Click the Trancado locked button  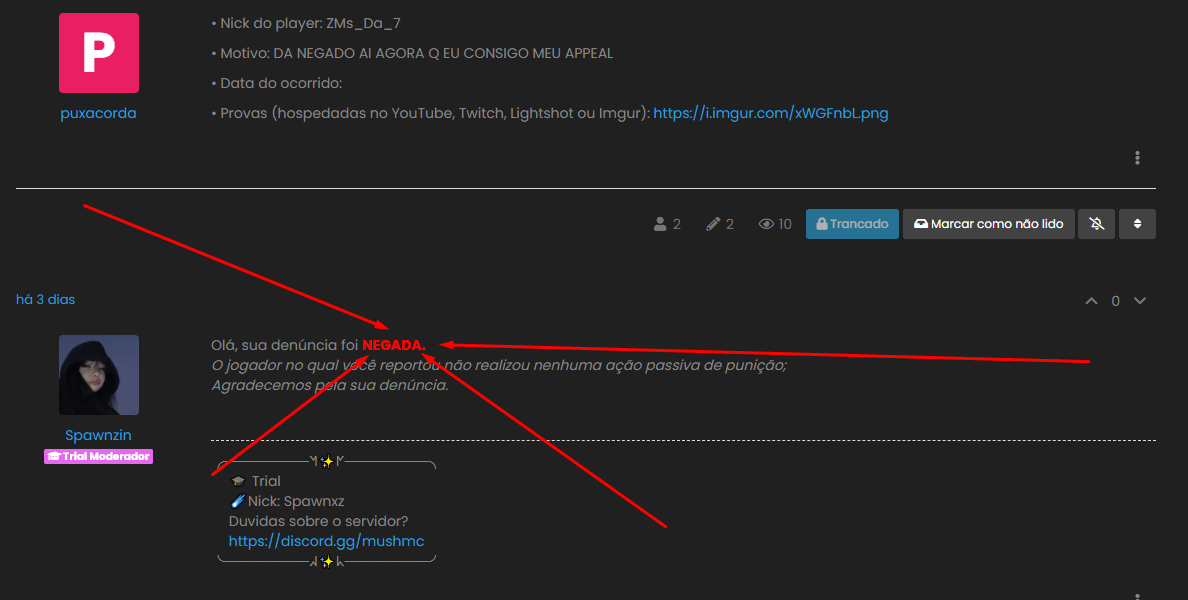coord(852,223)
